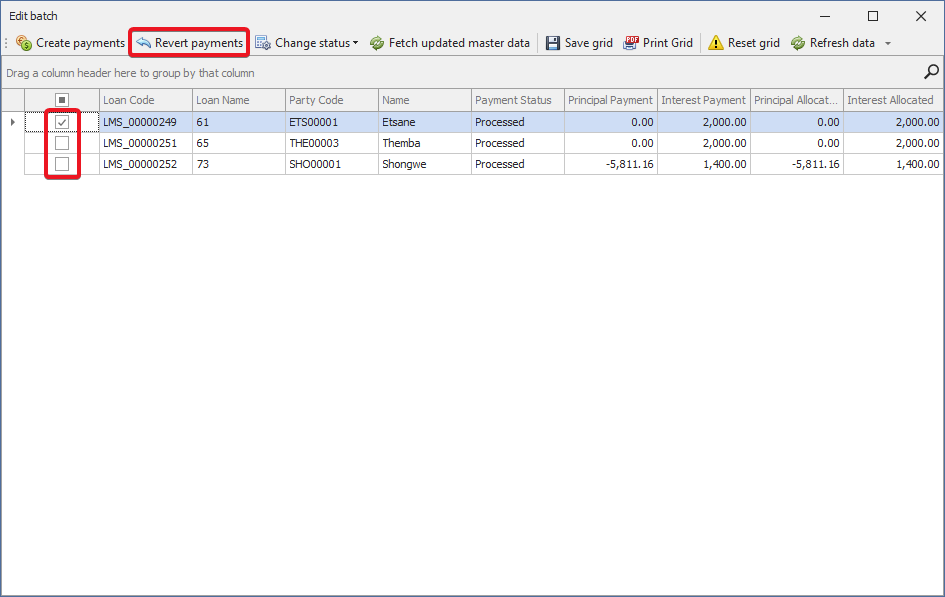This screenshot has height=597, width=945.
Task: Toggle the select-all checkbox in the header
Action: pos(62,100)
